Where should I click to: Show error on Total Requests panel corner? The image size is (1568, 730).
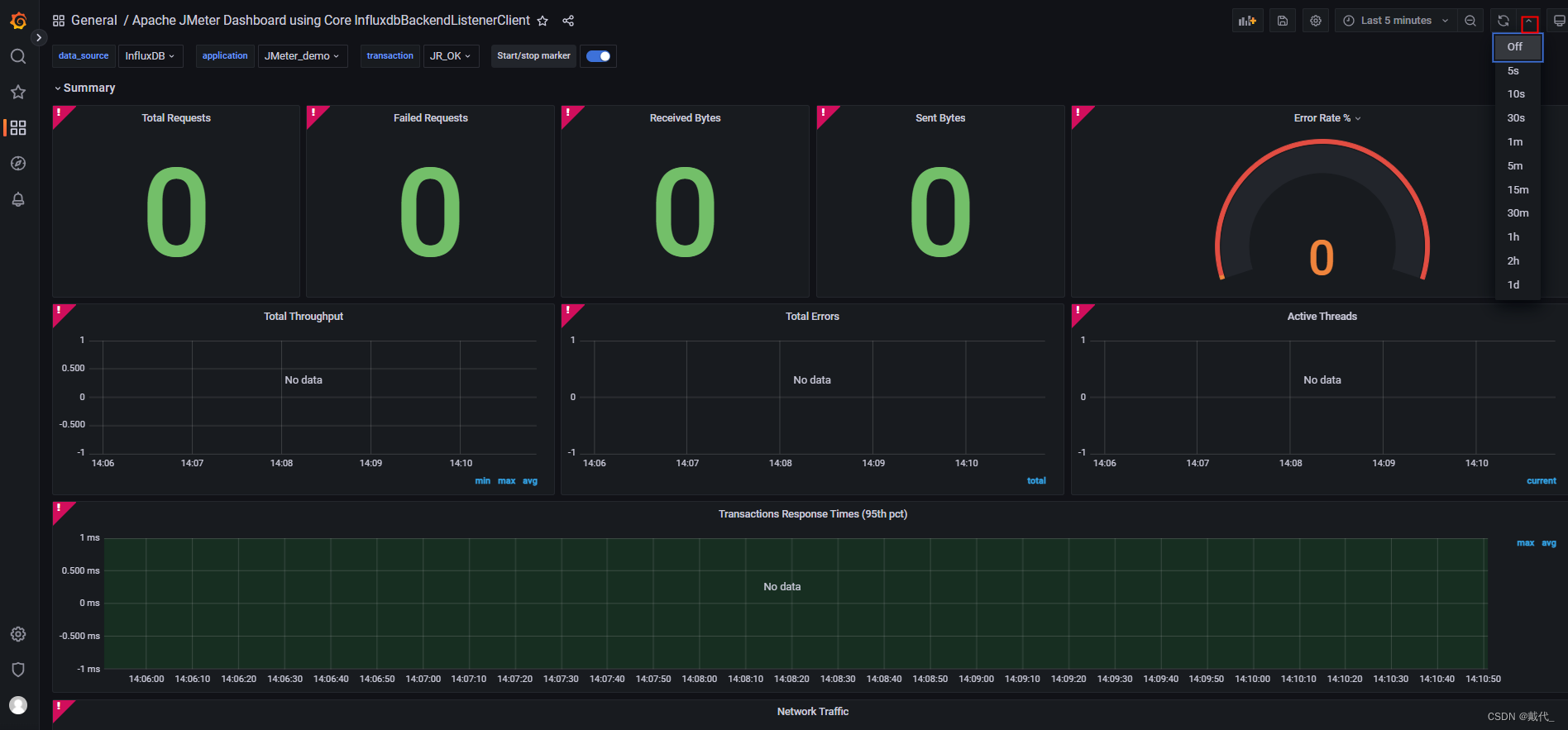pyautogui.click(x=60, y=113)
